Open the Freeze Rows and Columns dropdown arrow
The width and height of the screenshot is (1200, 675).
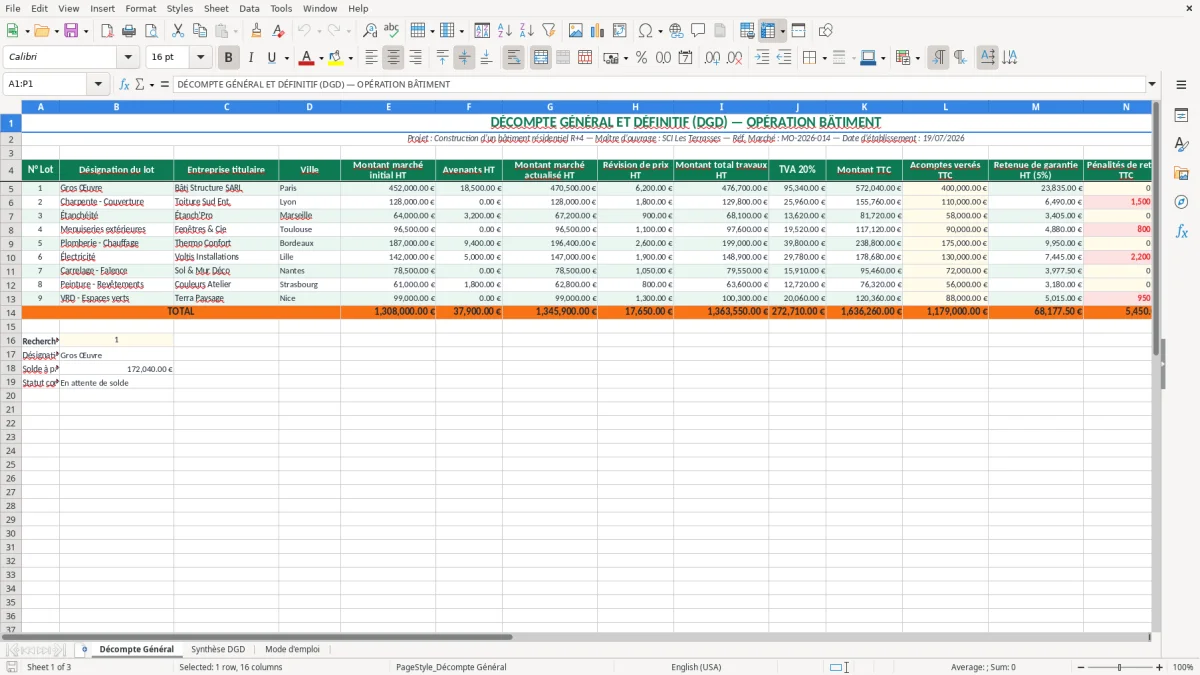(x=782, y=31)
